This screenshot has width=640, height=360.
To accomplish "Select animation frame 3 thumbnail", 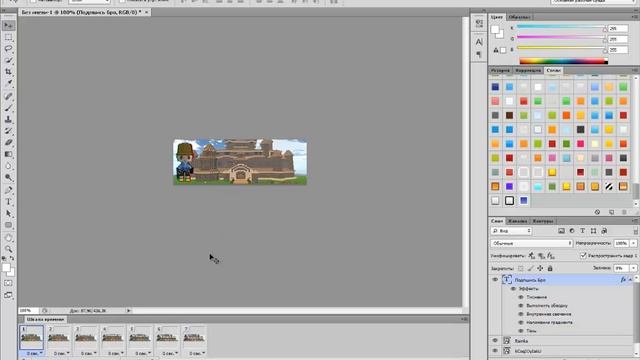I will [x=85, y=337].
